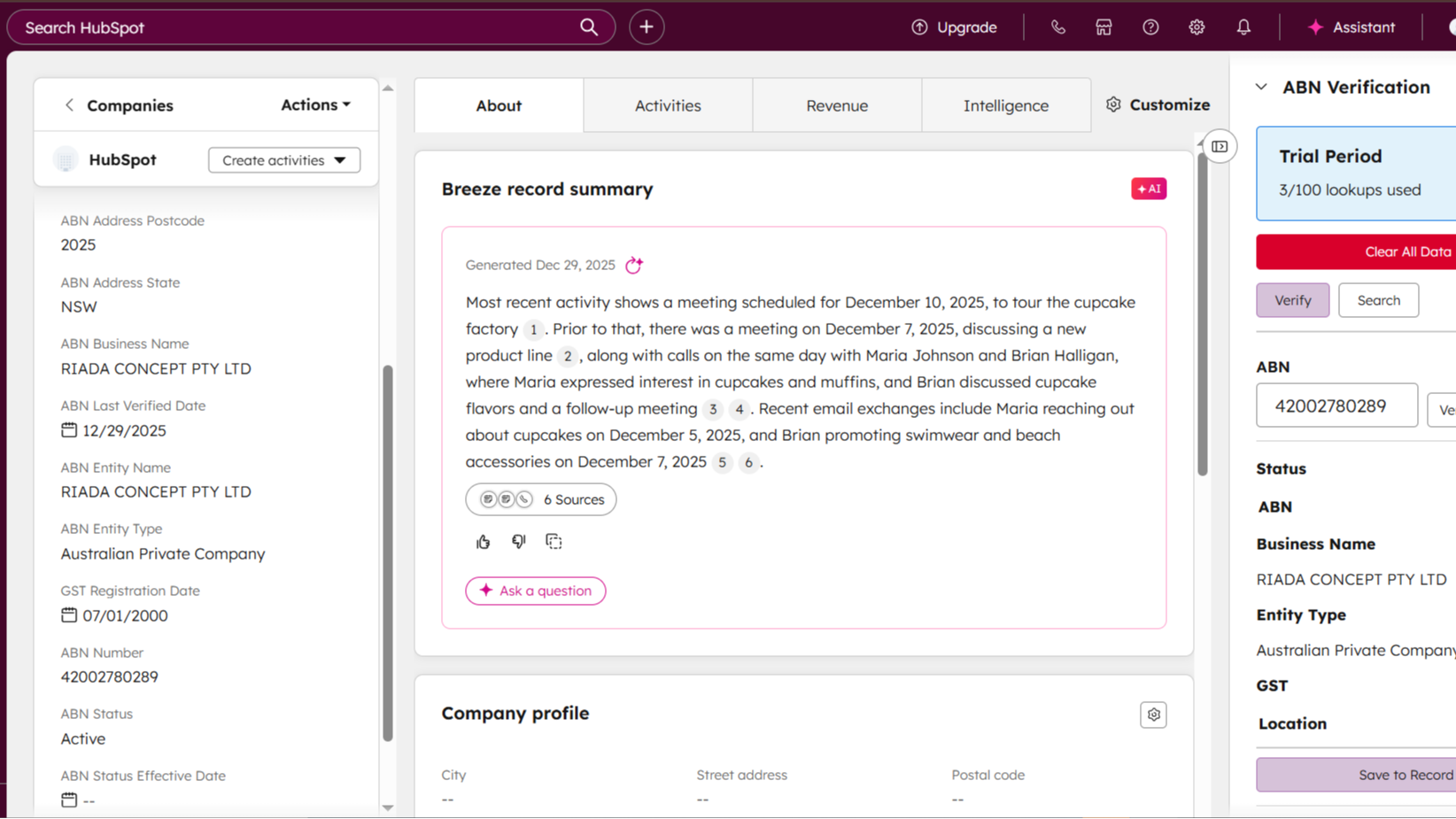Switch to the Revenue tab

[x=837, y=105]
